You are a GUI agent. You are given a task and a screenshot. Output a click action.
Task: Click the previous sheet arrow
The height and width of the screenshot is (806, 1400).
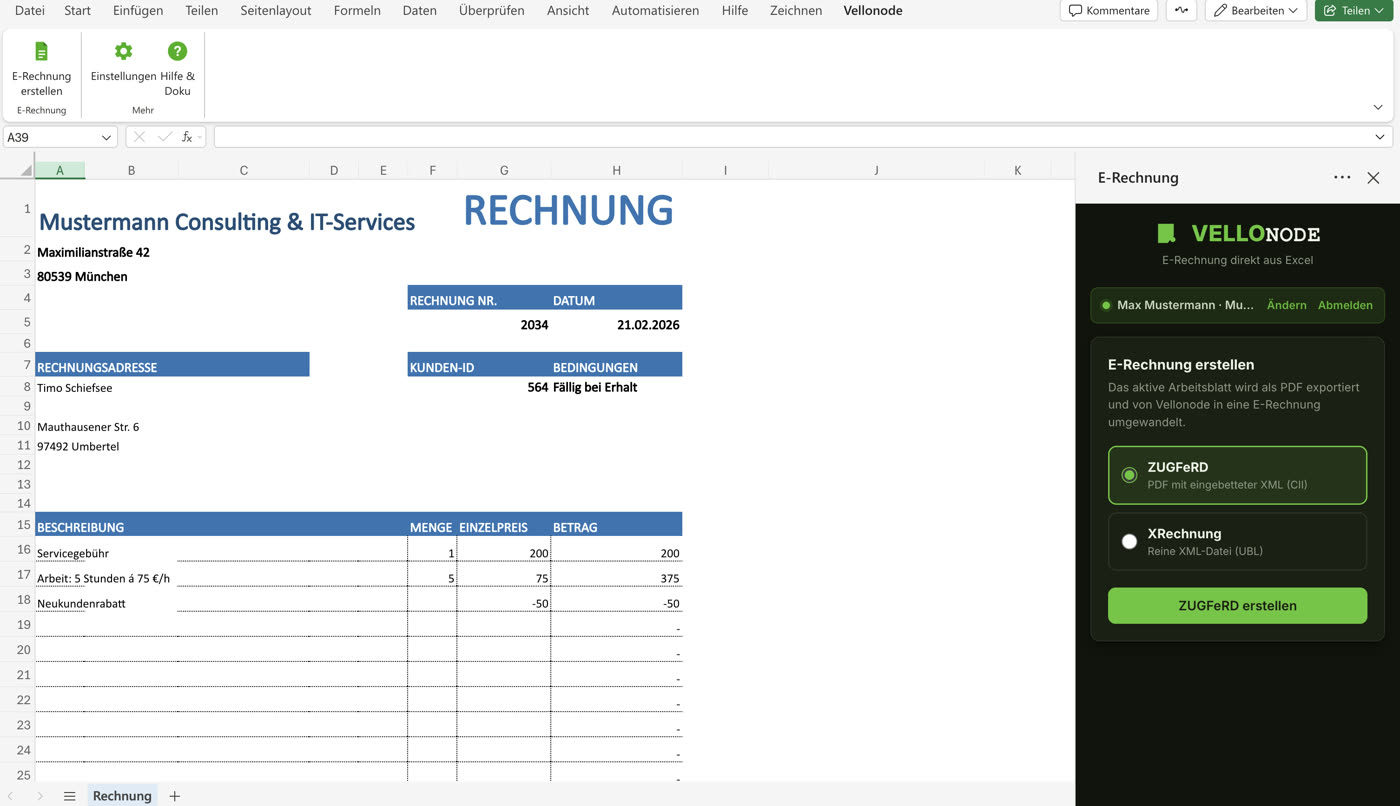coord(11,796)
